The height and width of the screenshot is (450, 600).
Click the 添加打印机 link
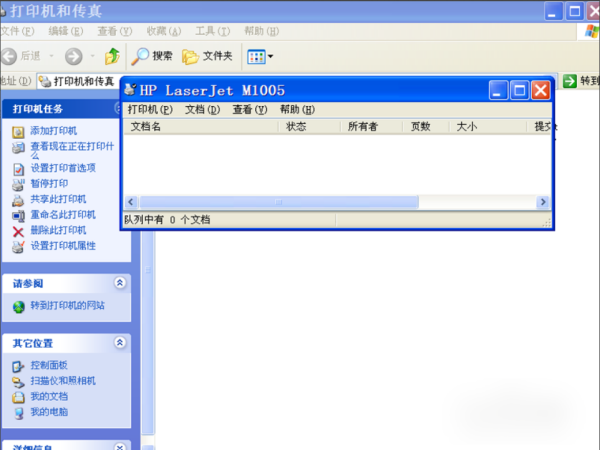point(54,131)
